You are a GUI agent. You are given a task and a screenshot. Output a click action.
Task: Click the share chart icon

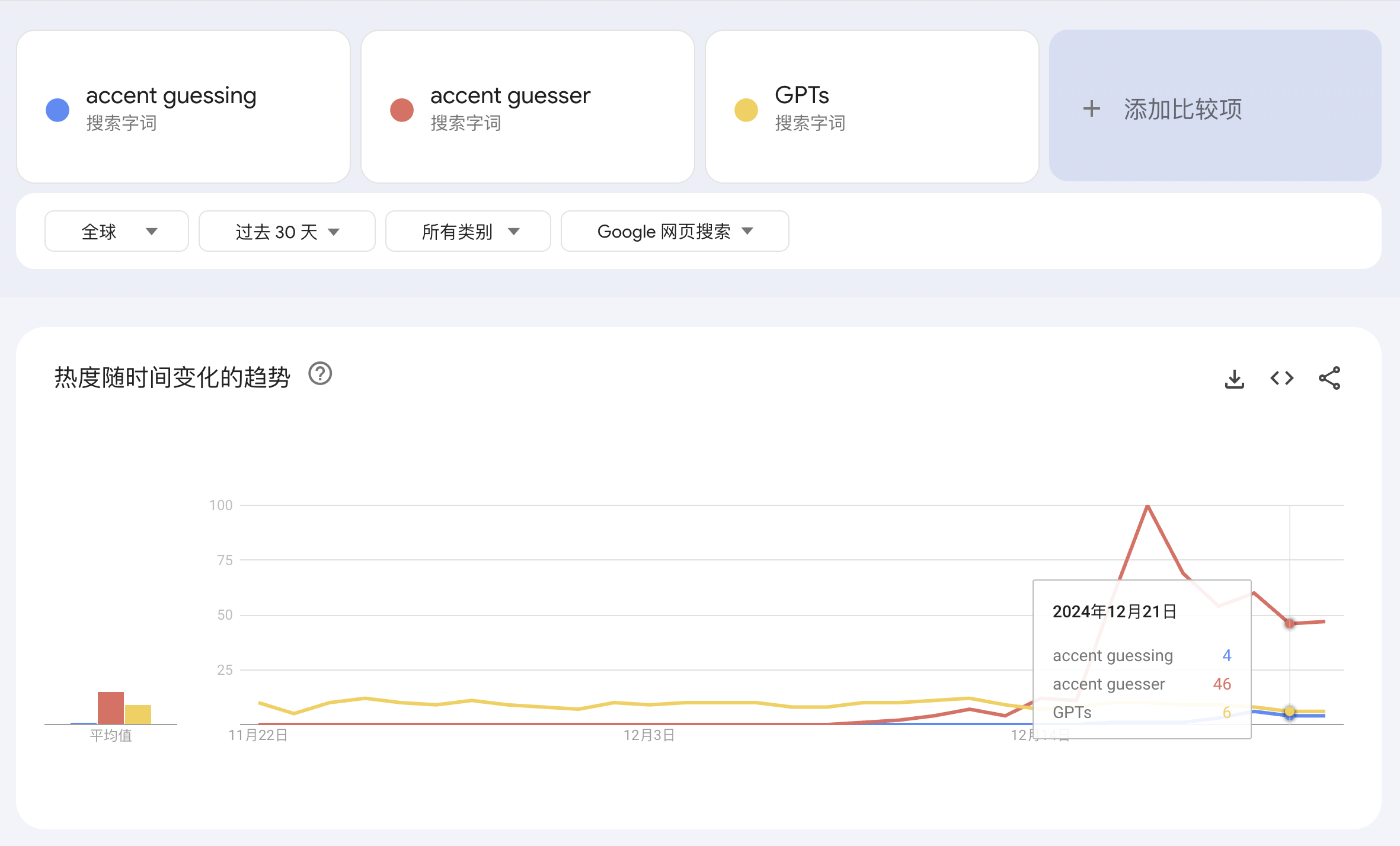pyautogui.click(x=1329, y=378)
